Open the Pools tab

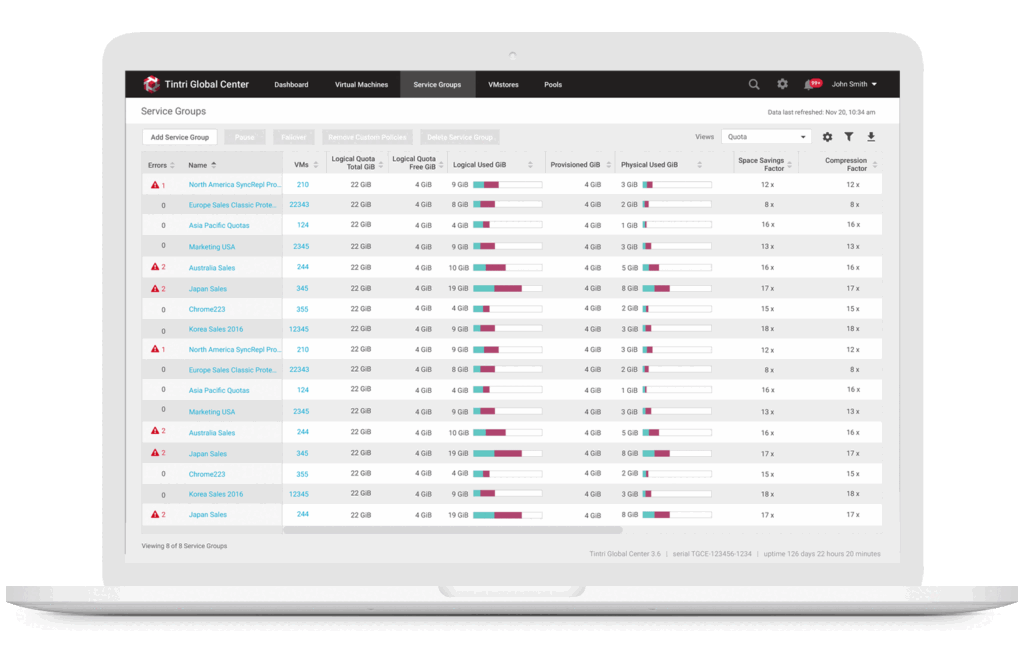pyautogui.click(x=553, y=85)
